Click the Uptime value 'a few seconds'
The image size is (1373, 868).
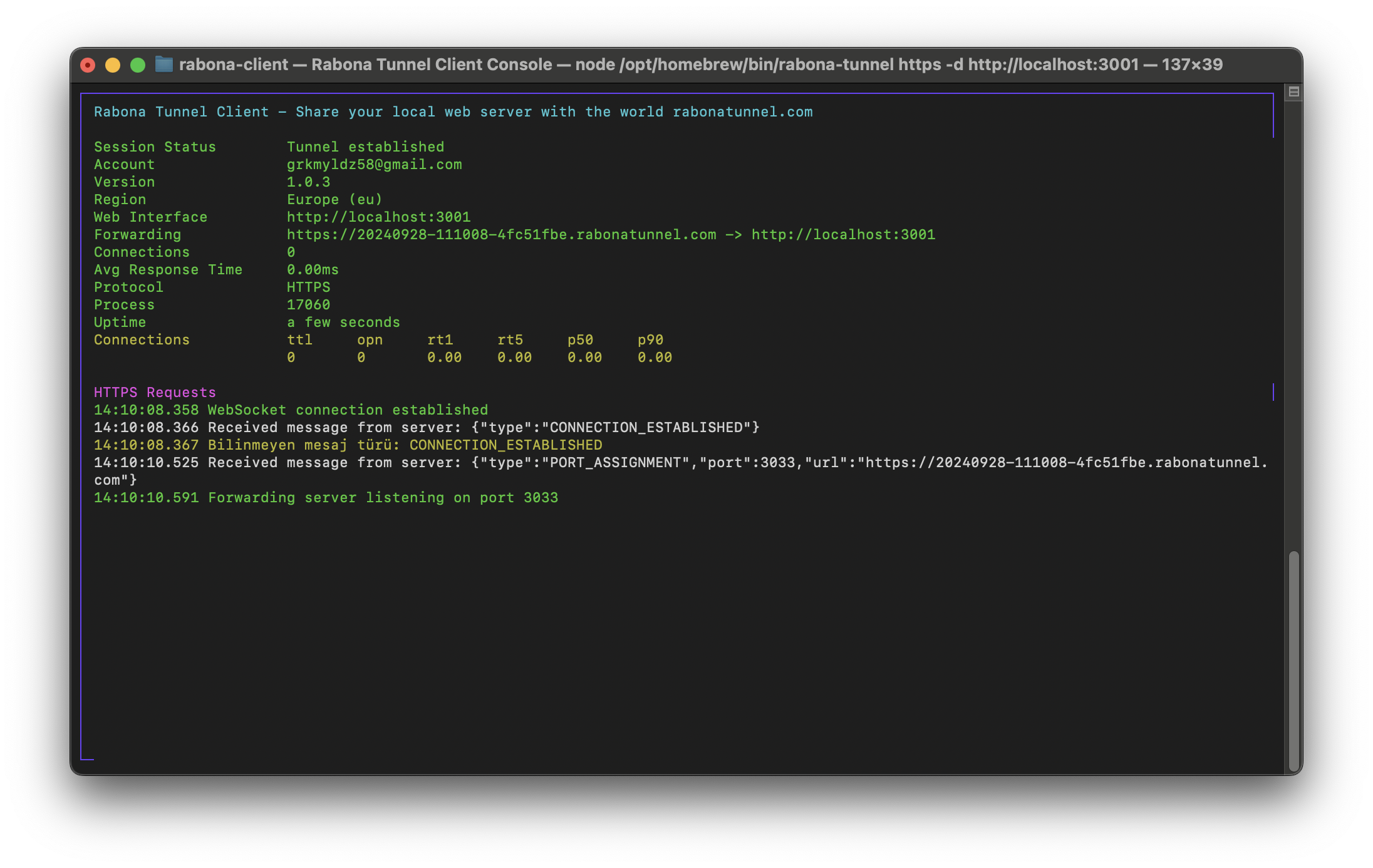pyautogui.click(x=343, y=323)
